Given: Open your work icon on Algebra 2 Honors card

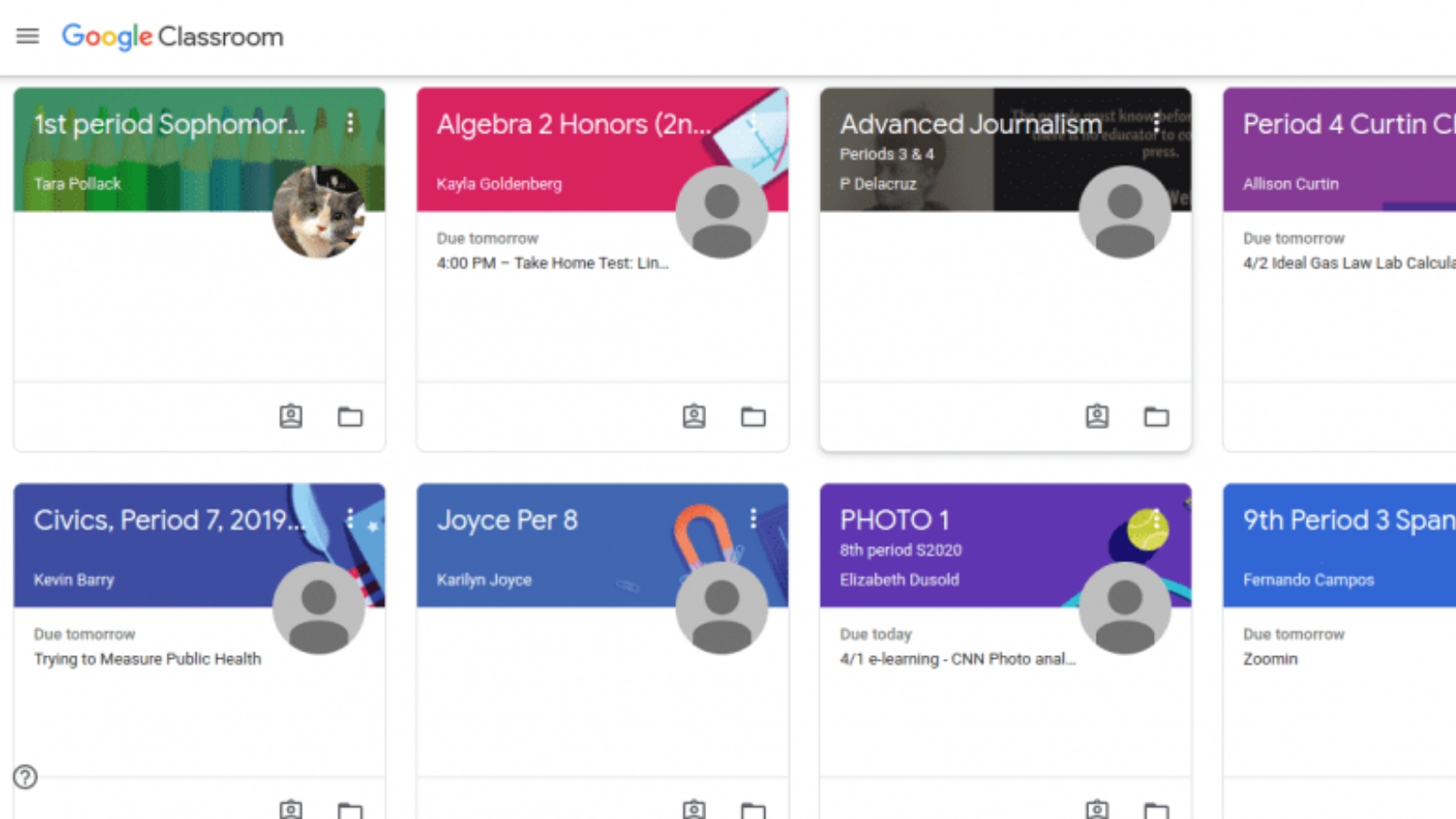Looking at the screenshot, I should [693, 417].
